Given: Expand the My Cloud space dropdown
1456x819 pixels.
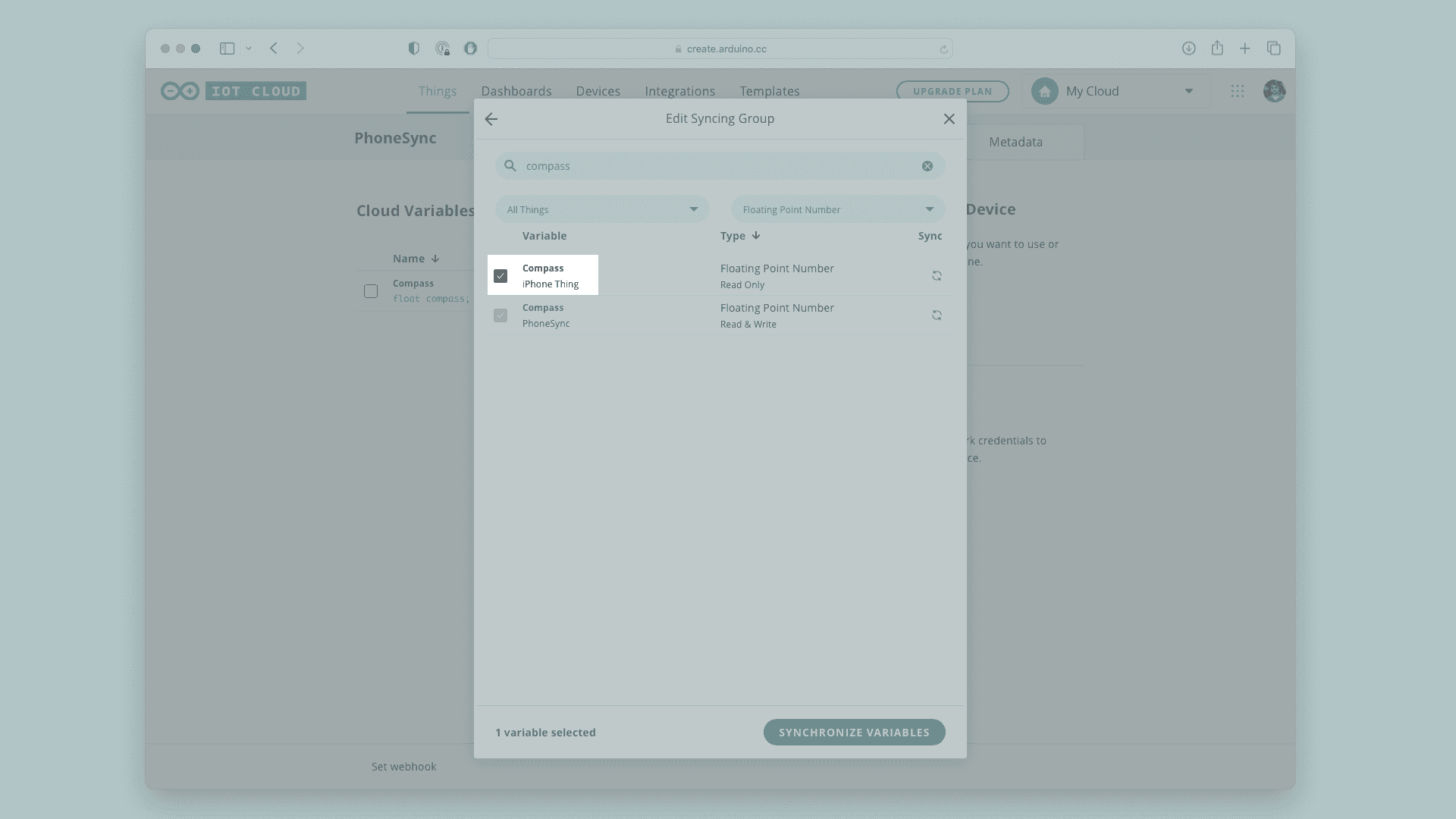Looking at the screenshot, I should point(1188,91).
